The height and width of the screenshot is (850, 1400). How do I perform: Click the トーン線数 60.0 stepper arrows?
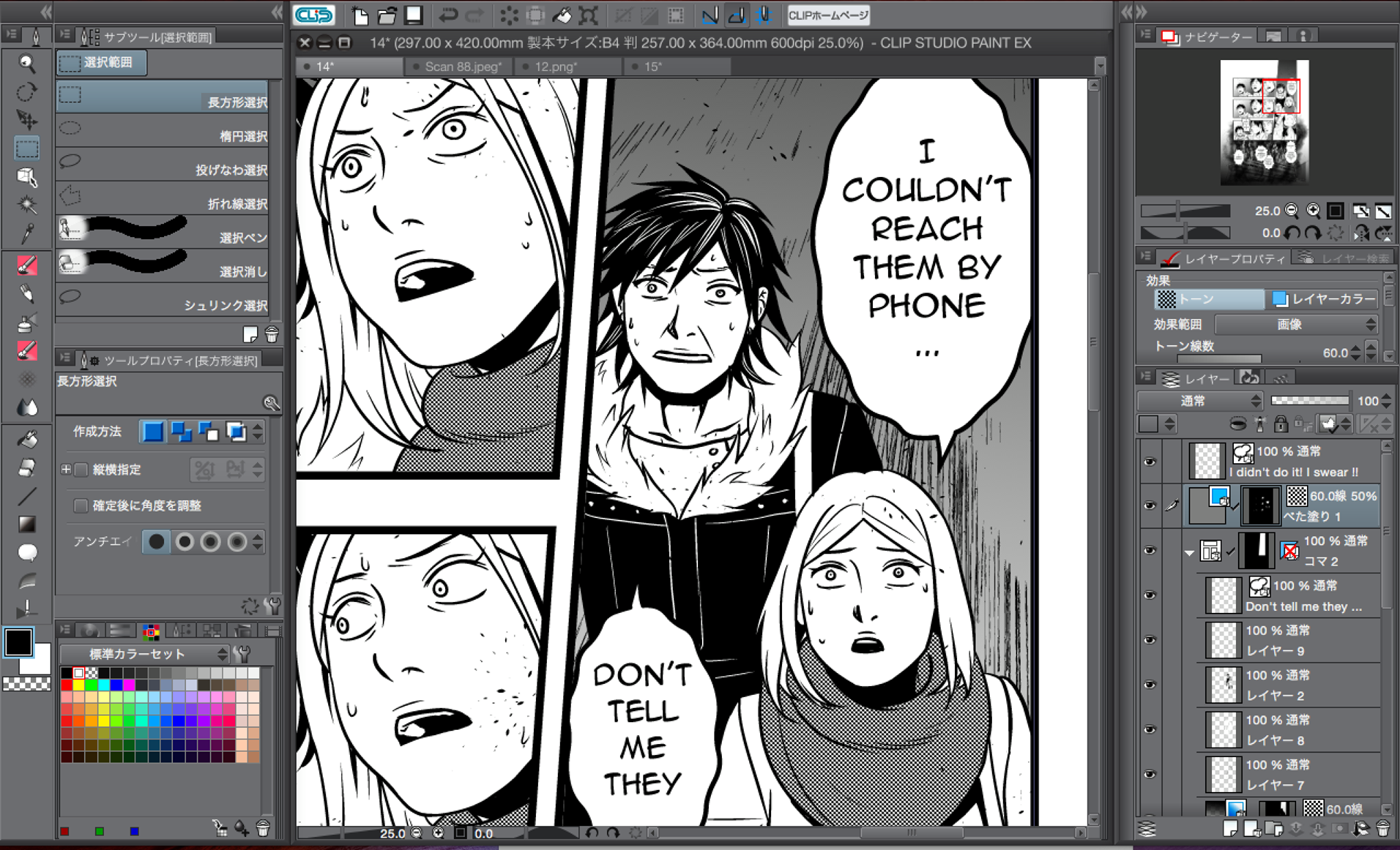tap(1356, 353)
